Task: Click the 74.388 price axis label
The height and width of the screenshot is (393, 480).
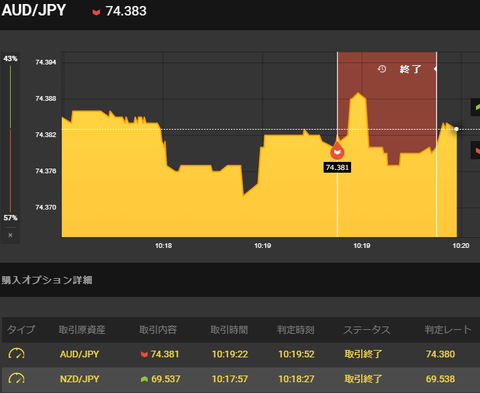Action: pyautogui.click(x=46, y=99)
